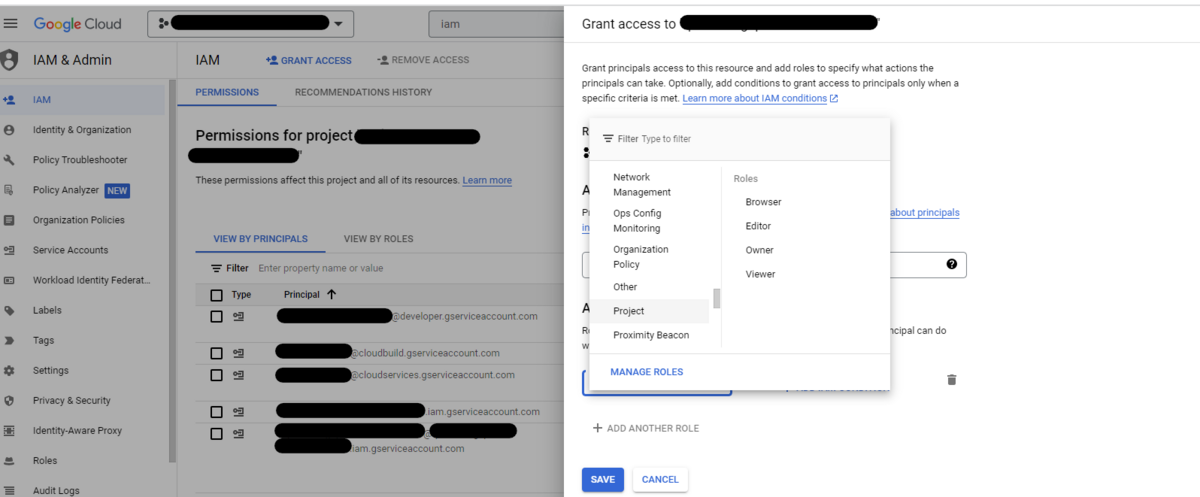Open Learn more about IAM conditions link
The height and width of the screenshot is (497, 1200).
pyautogui.click(x=760, y=99)
